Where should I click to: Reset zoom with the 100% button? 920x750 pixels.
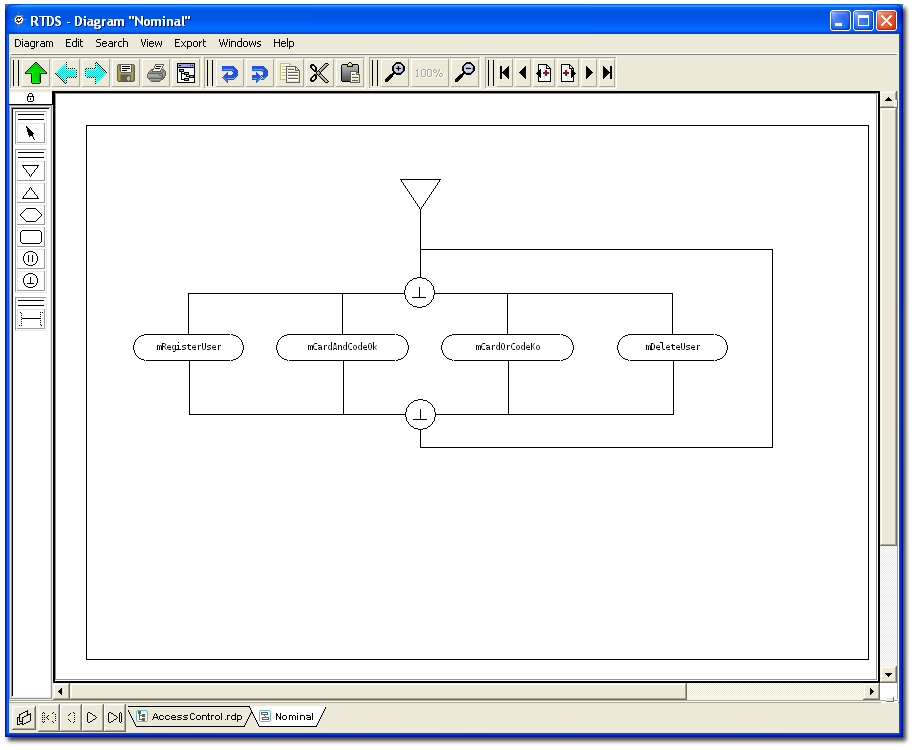click(429, 73)
